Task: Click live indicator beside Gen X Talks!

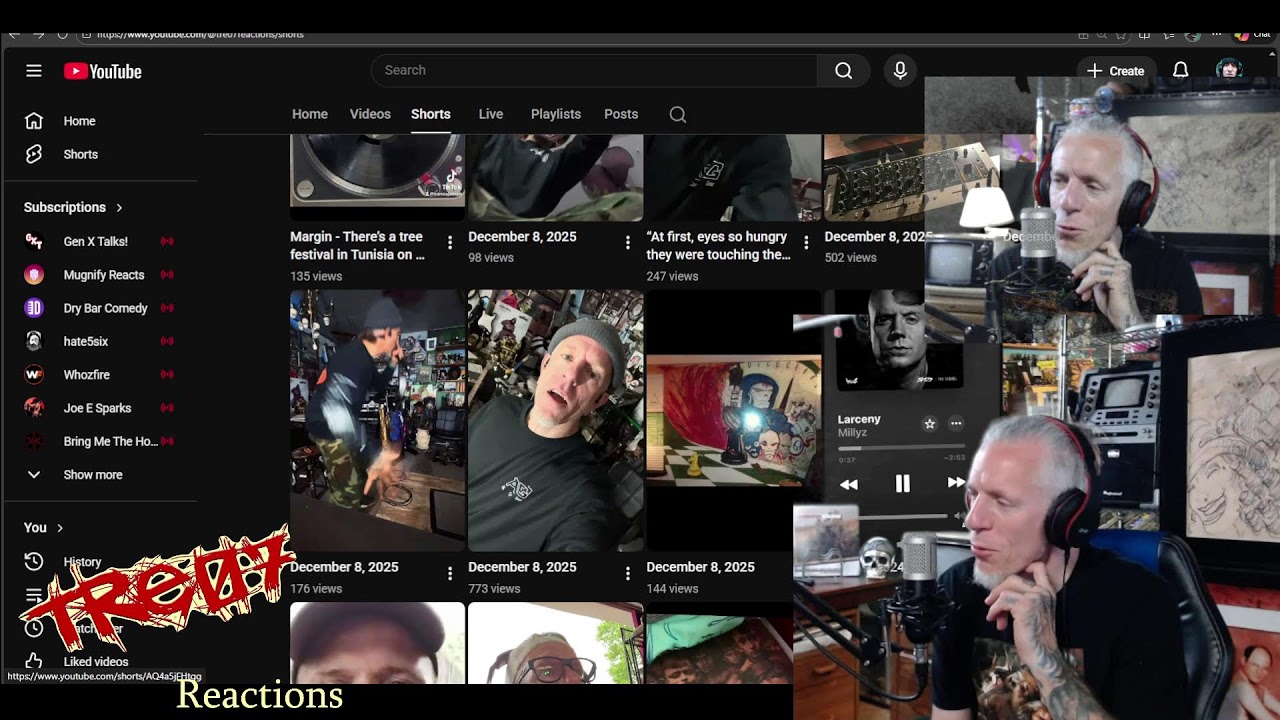Action: 167,241
